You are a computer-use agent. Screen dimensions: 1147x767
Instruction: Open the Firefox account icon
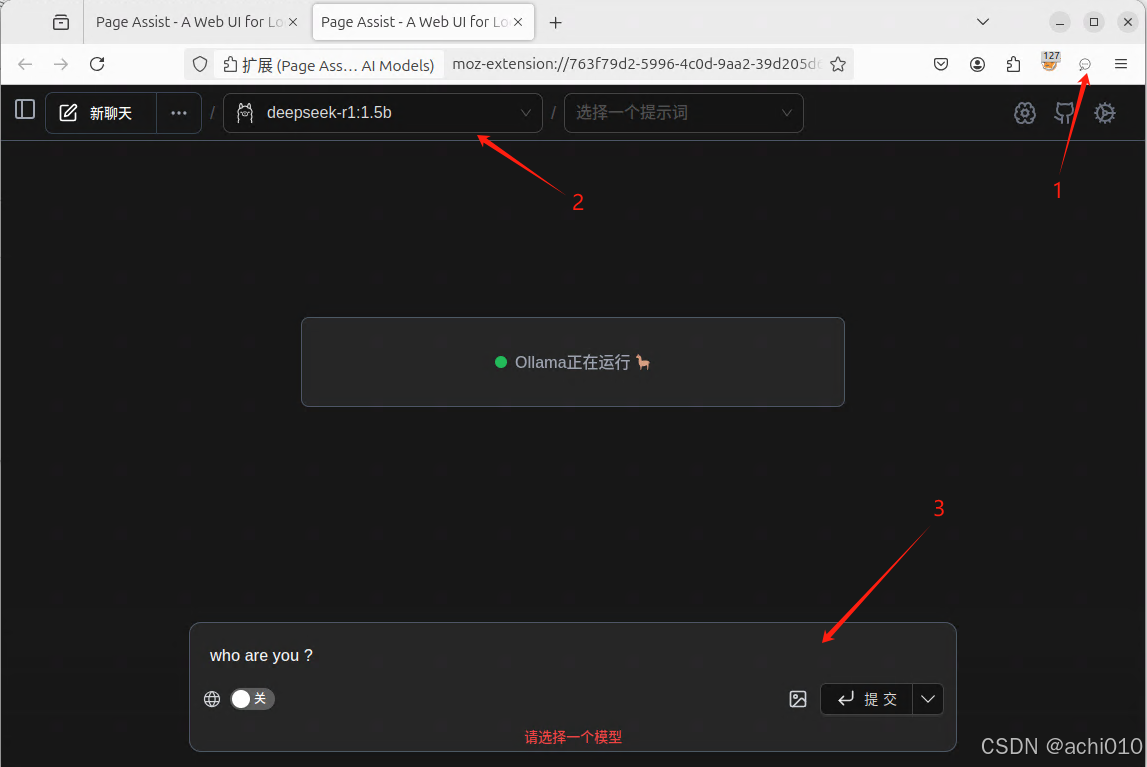click(x=977, y=64)
